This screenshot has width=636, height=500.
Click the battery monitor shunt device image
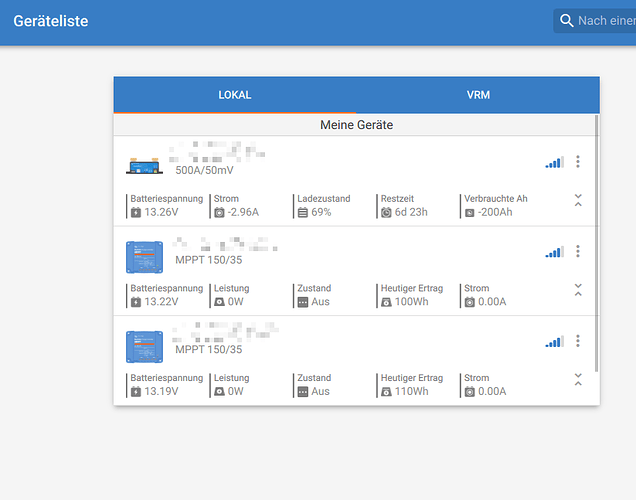point(145,163)
